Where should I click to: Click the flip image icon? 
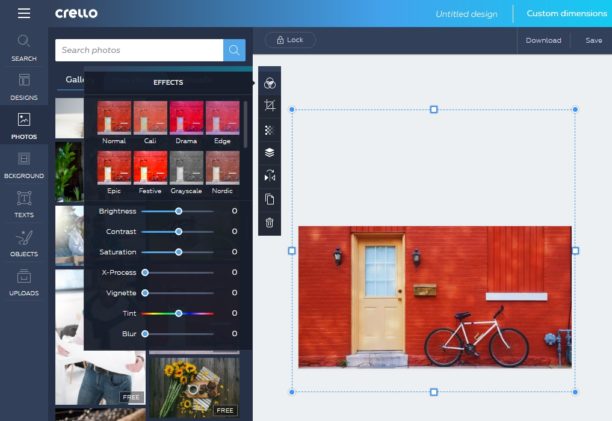click(x=269, y=176)
